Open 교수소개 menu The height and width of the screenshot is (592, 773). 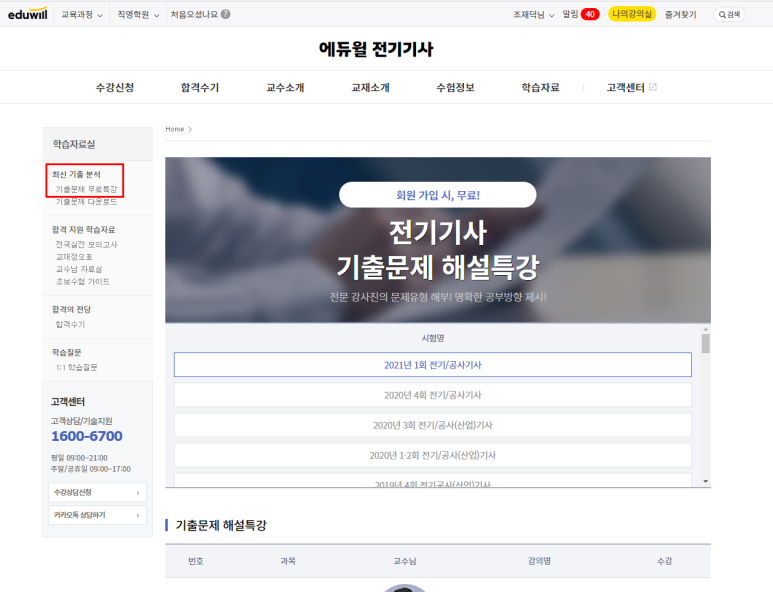[x=285, y=87]
